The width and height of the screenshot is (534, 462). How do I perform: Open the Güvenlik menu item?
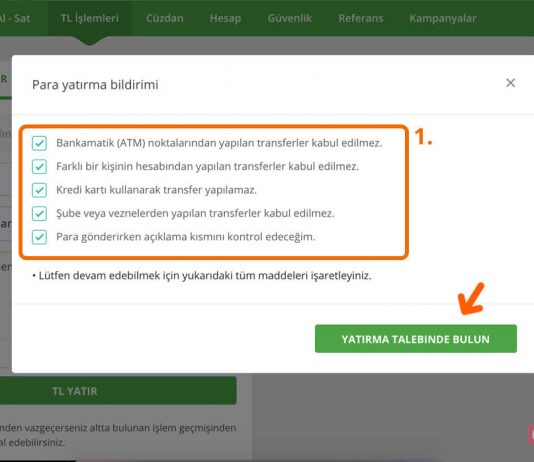289,18
